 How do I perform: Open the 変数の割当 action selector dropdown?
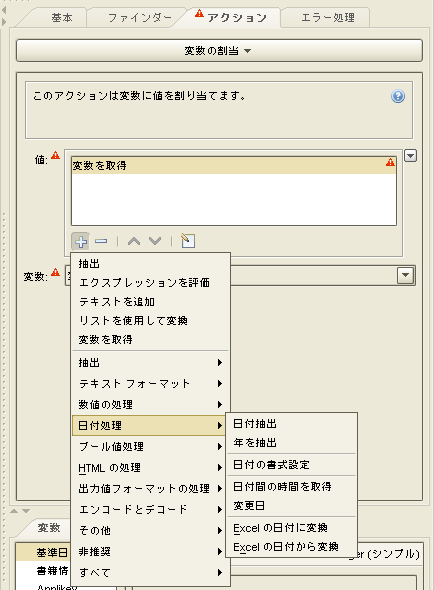click(219, 50)
